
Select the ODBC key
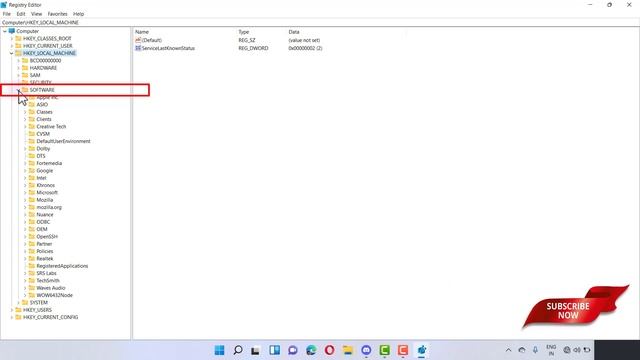pos(43,222)
